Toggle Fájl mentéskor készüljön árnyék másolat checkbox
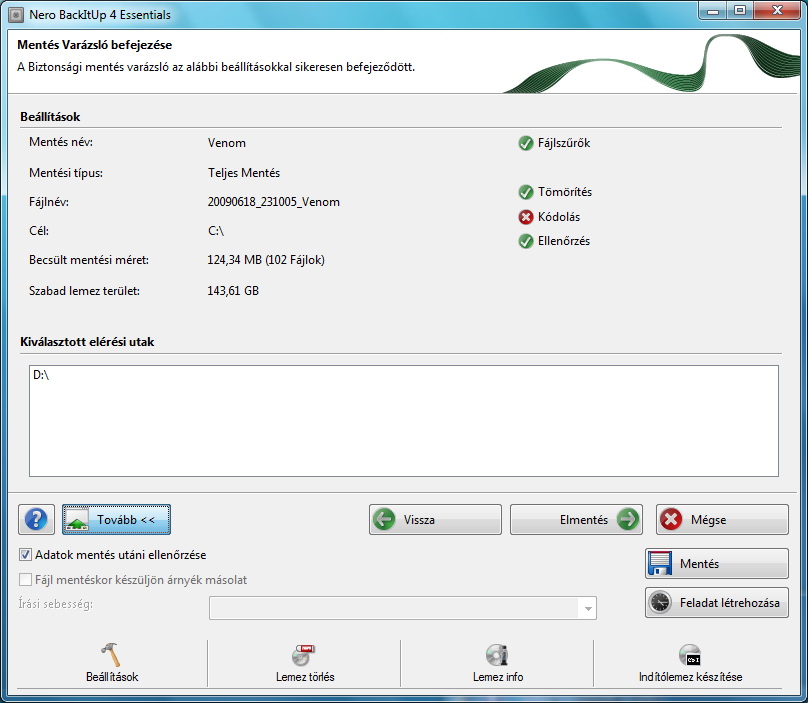The width and height of the screenshot is (808, 703). [x=26, y=580]
